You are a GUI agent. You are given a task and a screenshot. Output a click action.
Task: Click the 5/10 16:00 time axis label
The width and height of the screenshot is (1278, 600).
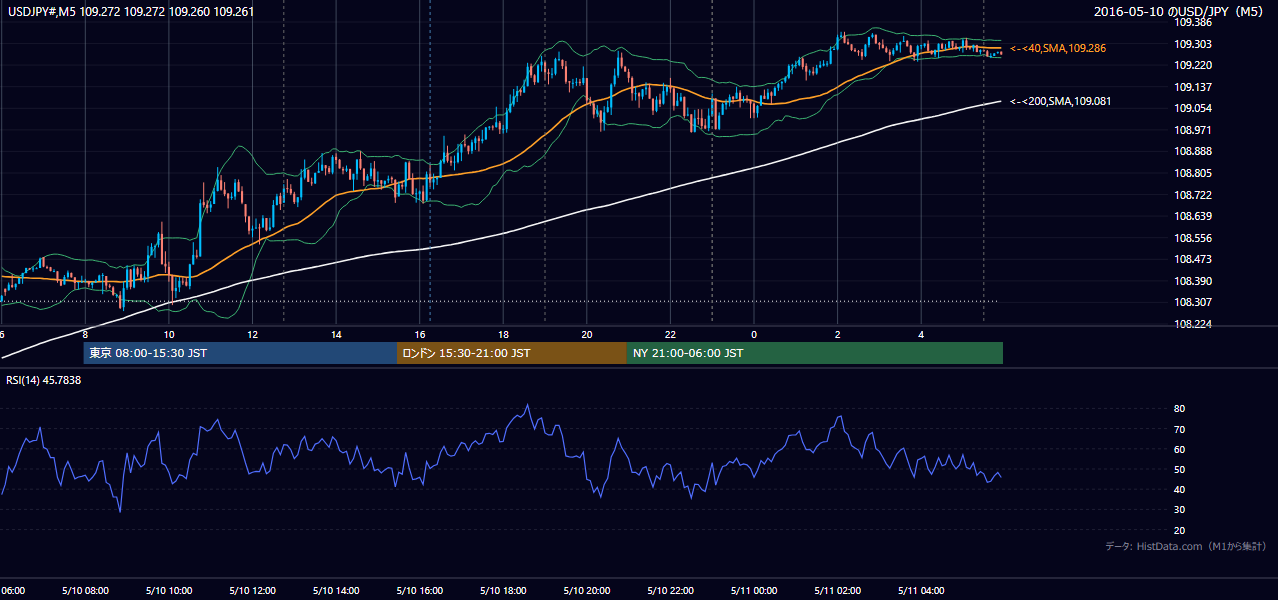click(420, 591)
